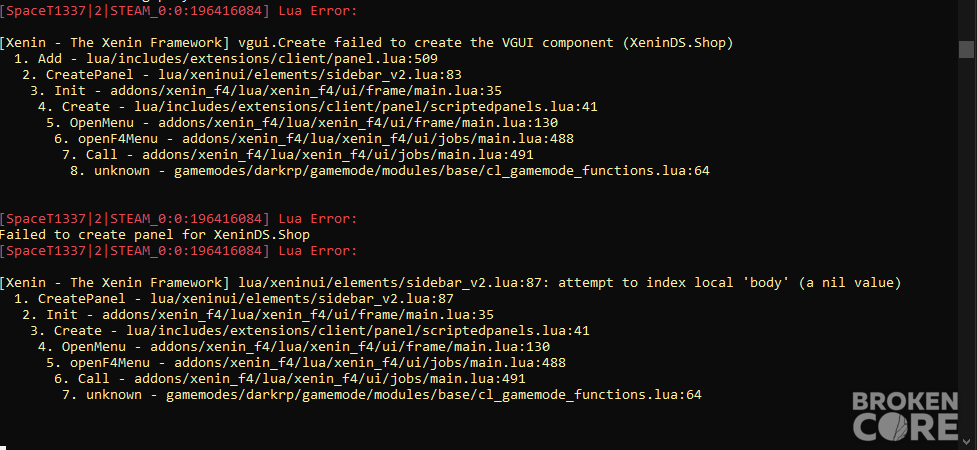Click the vertical scrollbar thumb
Screen dimensions: 977x450
[968, 48]
